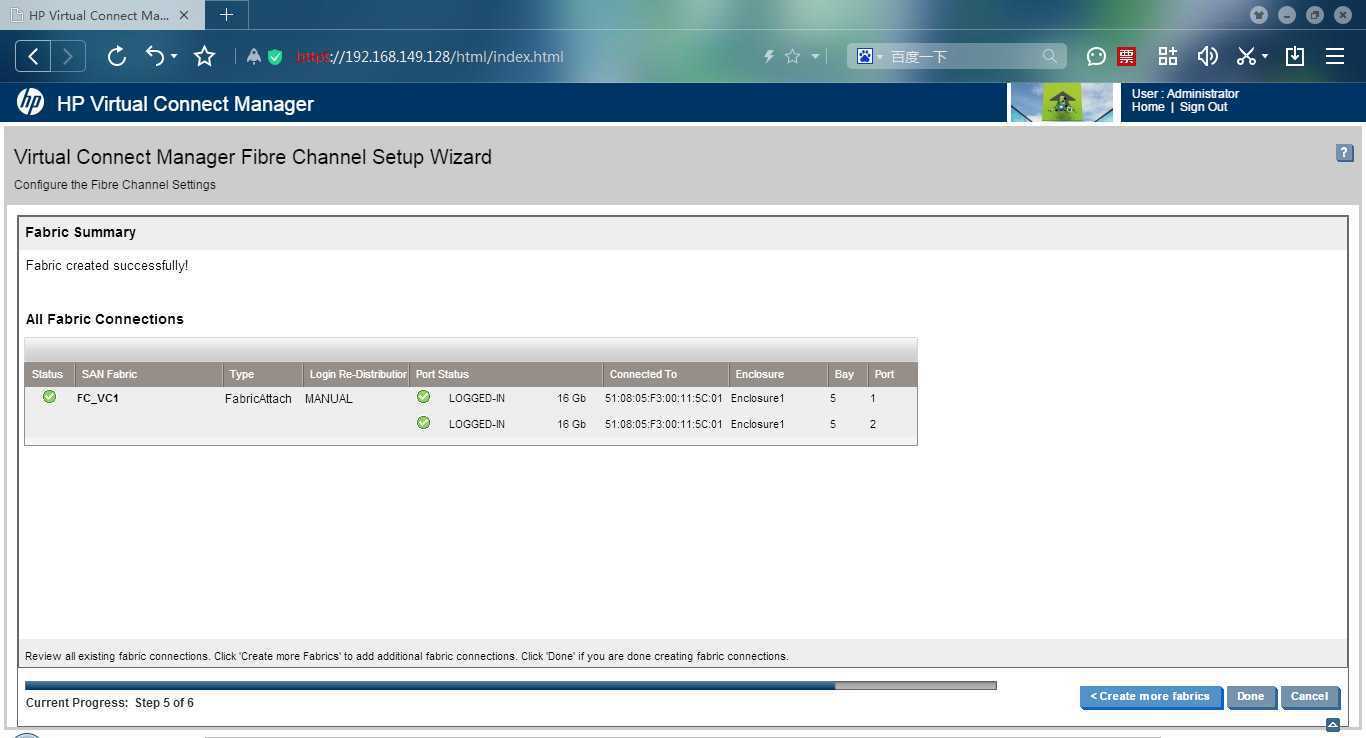Viewport: 1366px width, 738px height.
Task: Click the Home link in header
Action: (x=1148, y=107)
